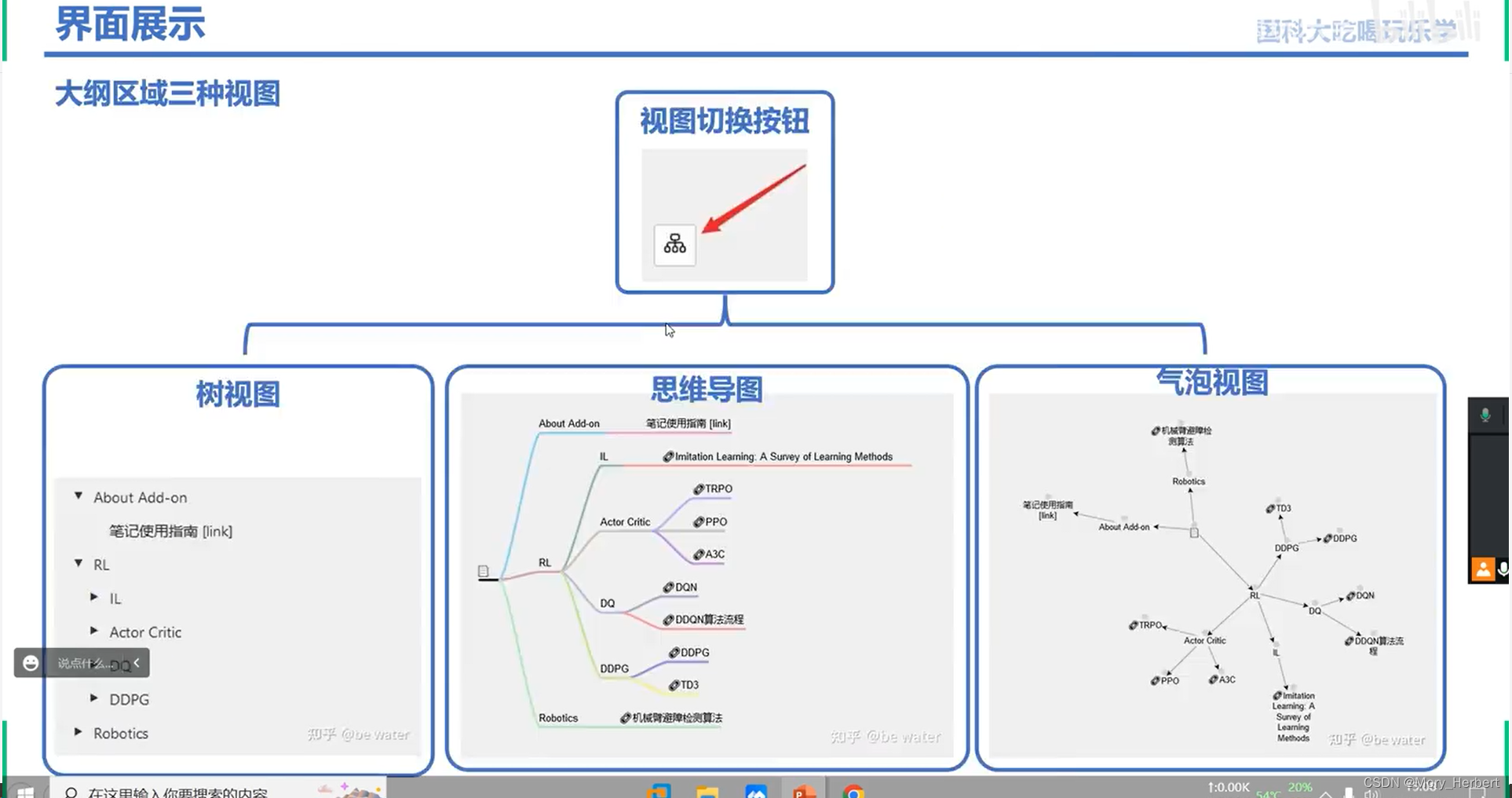Click the PPO node in bubble view
This screenshot has width=1512, height=798.
coord(1165,681)
